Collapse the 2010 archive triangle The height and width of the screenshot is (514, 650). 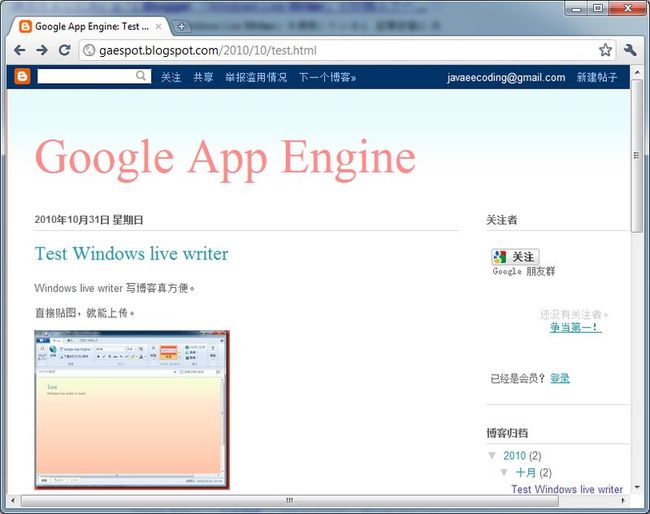coord(492,456)
